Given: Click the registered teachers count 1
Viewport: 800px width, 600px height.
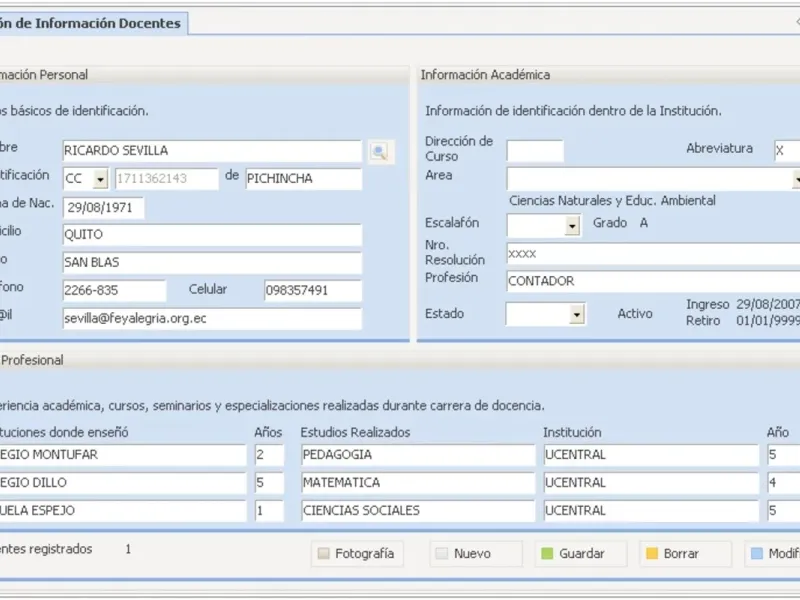Looking at the screenshot, I should (128, 549).
